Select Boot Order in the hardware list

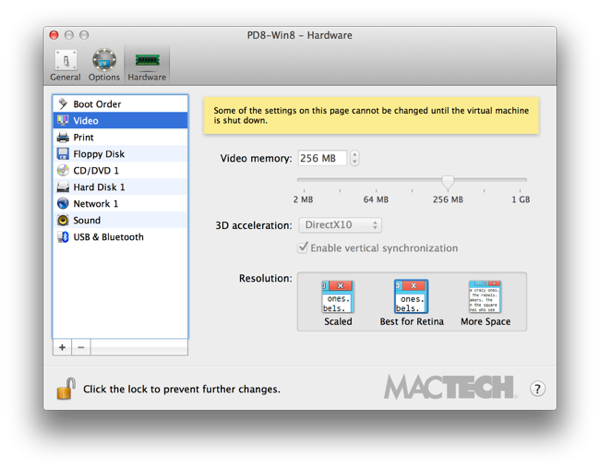[x=96, y=104]
